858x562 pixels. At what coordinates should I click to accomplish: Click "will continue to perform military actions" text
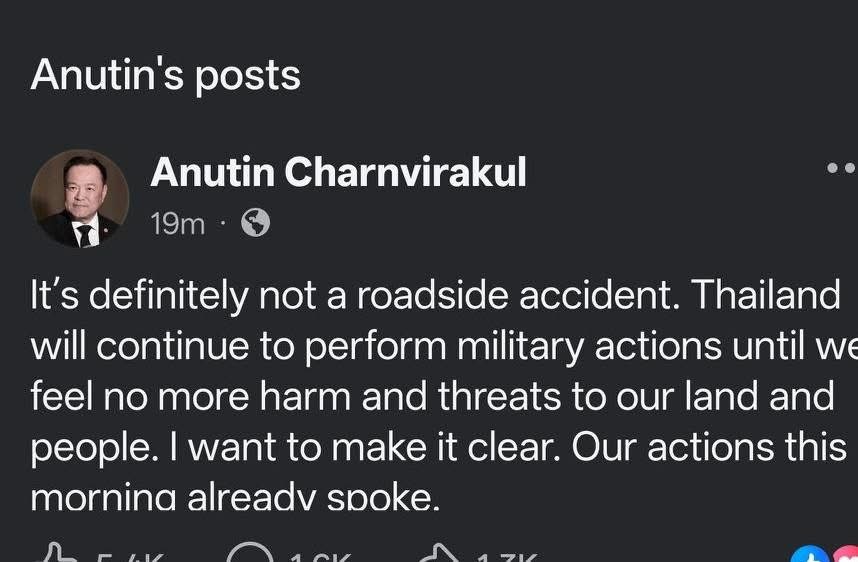(x=372, y=346)
